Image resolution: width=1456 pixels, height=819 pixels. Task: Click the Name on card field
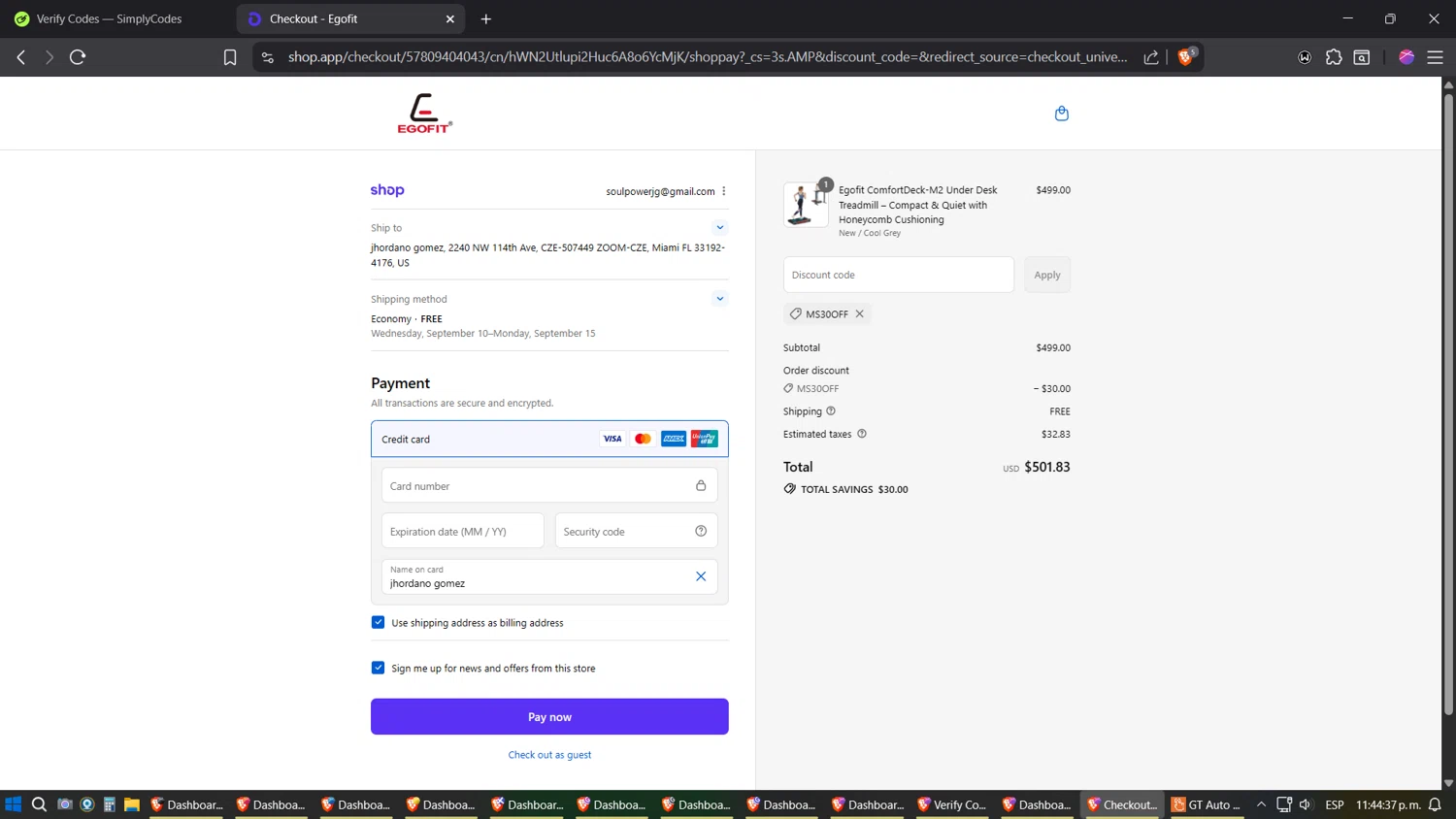(x=549, y=576)
